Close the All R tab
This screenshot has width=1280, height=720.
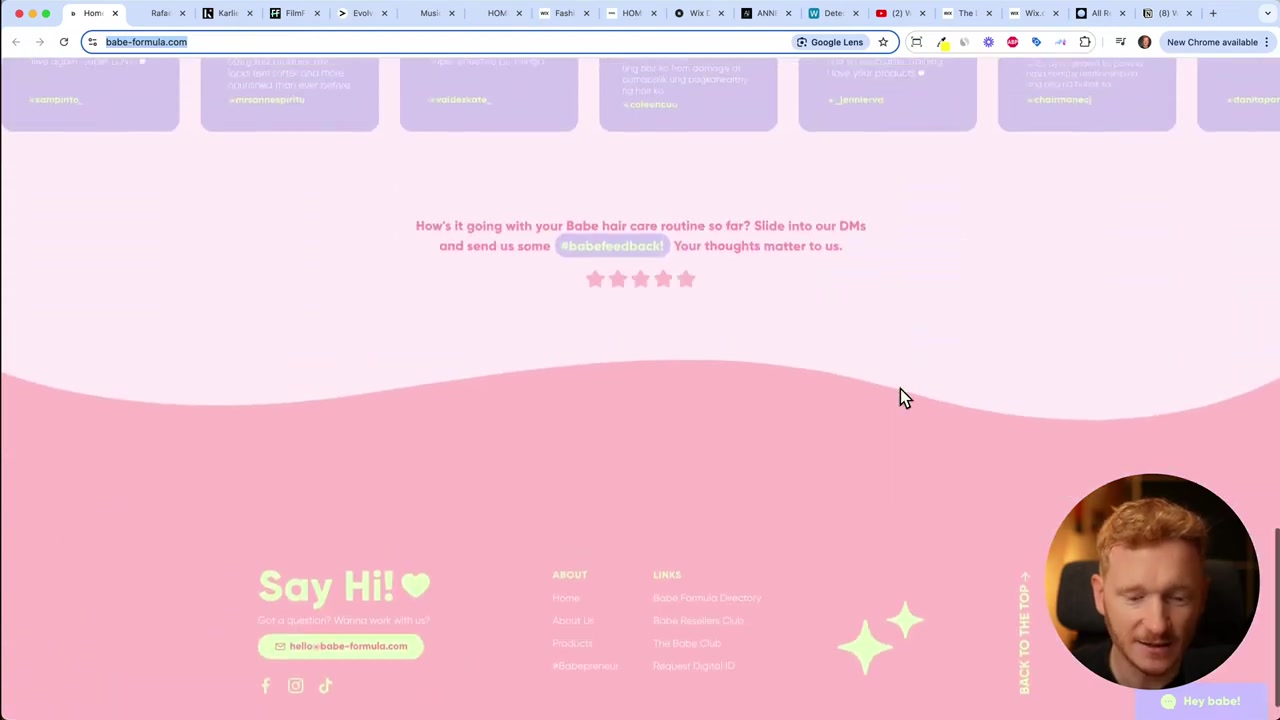click(1122, 13)
